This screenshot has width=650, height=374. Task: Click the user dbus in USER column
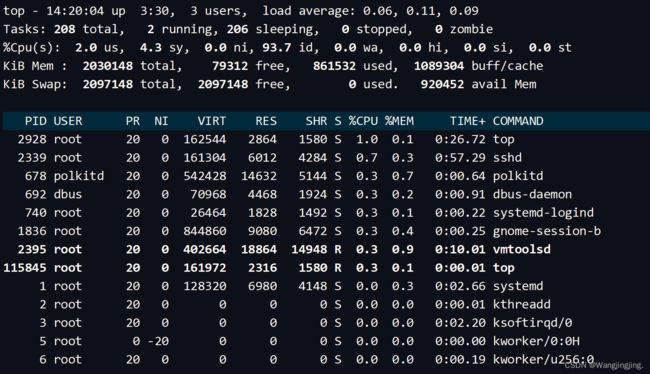68,194
